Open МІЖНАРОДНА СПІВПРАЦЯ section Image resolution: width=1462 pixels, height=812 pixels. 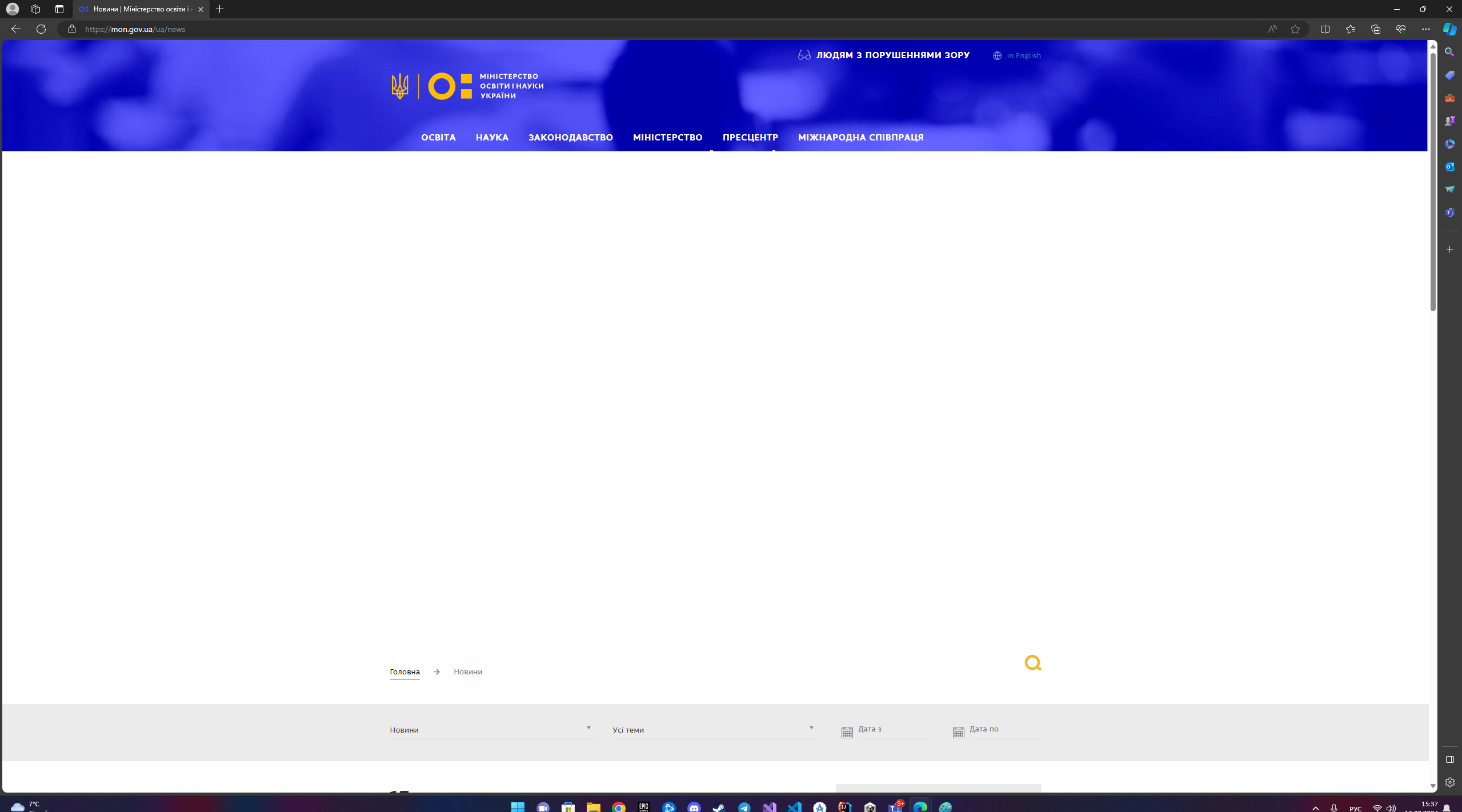(x=860, y=138)
